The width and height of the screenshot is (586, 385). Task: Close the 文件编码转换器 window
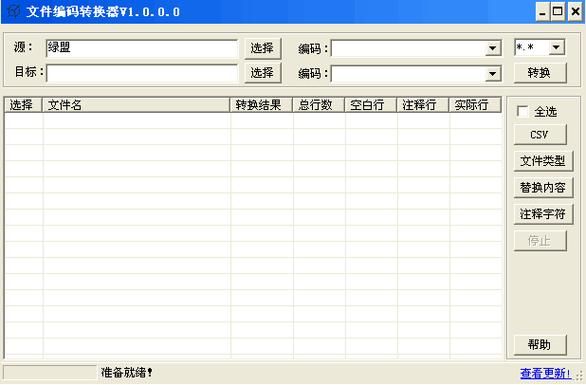click(576, 12)
